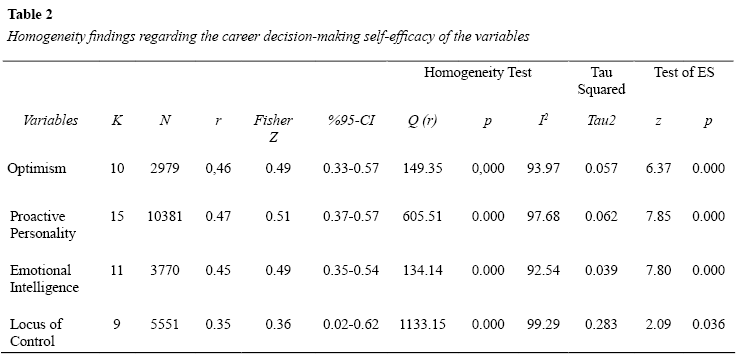The image size is (747, 361).
Task: Select the p value 0.036
Action: [x=708, y=324]
